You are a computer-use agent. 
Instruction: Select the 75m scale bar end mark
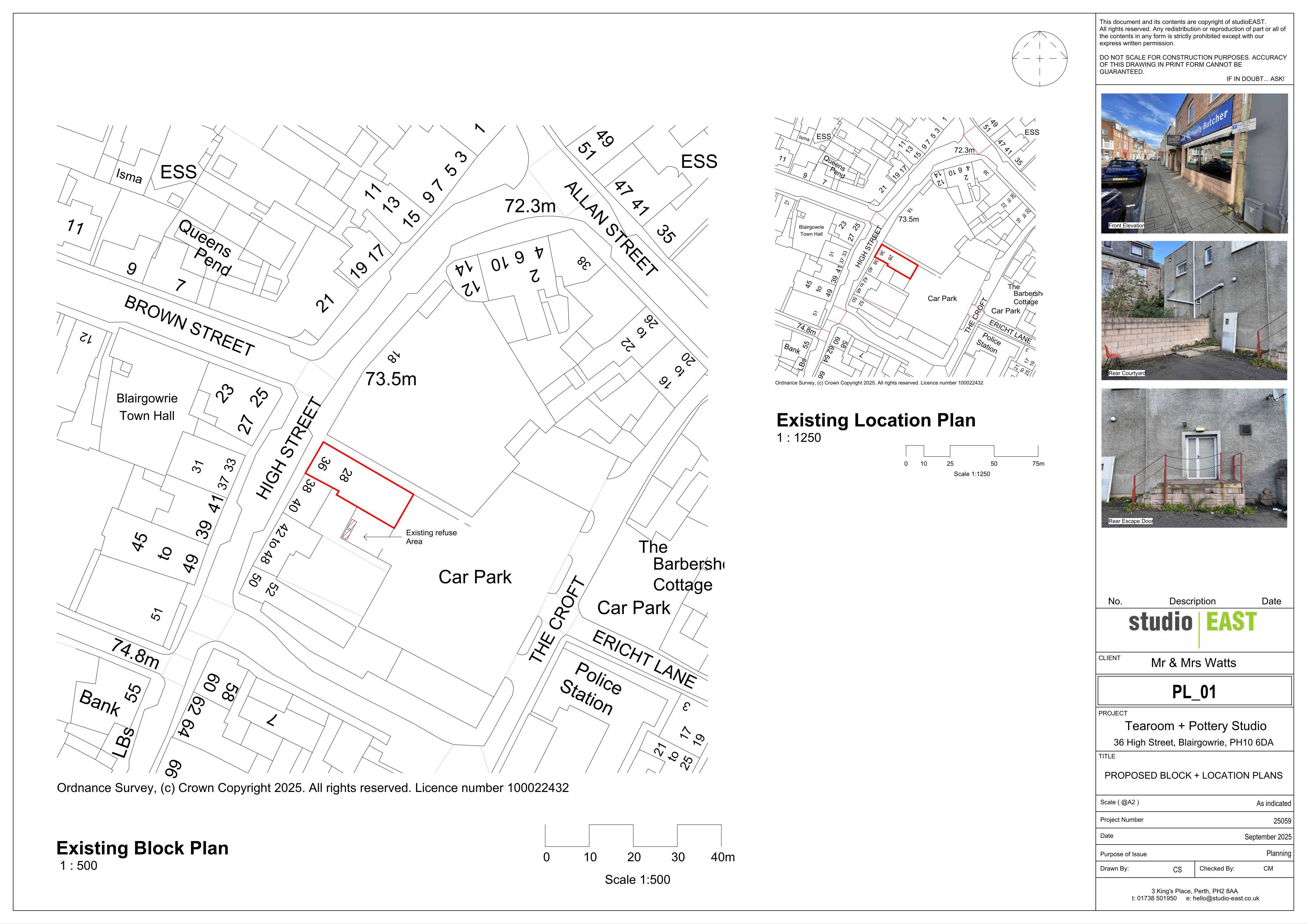[1038, 464]
